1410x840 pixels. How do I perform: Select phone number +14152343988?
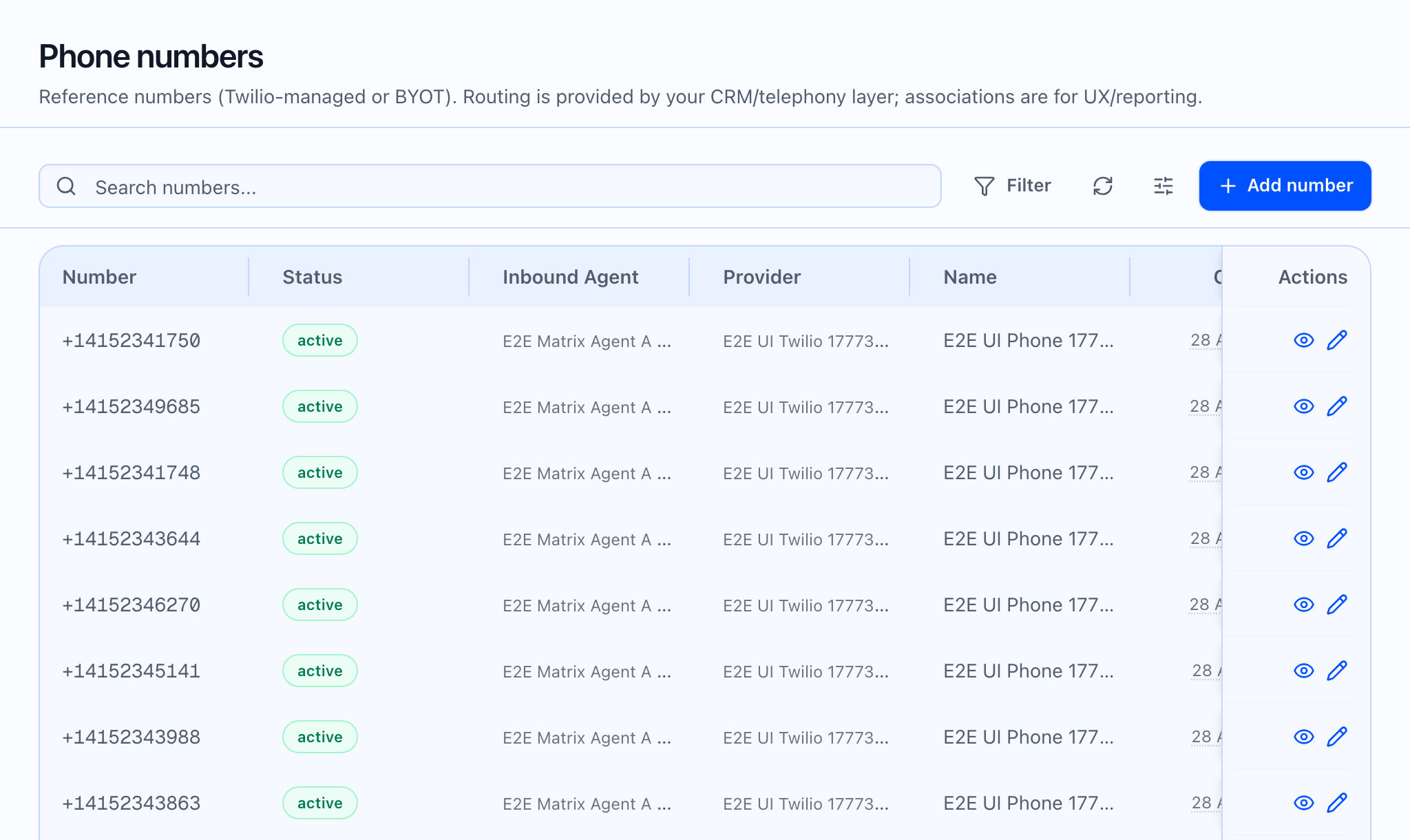[x=131, y=737]
